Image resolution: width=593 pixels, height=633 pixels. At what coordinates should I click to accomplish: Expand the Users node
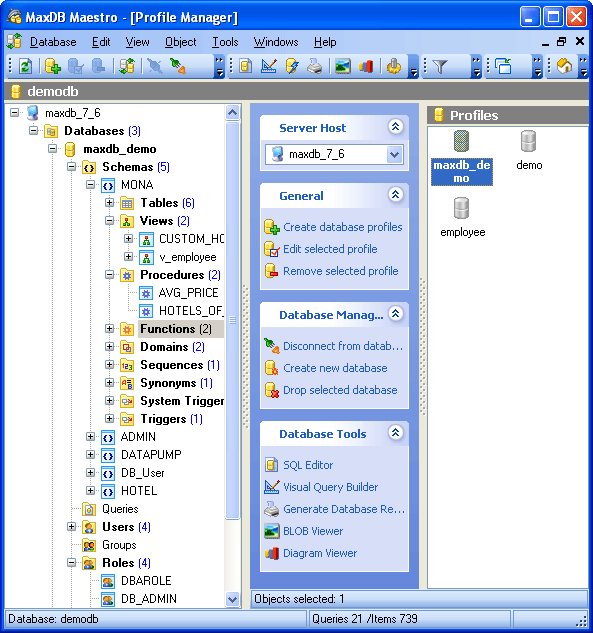[71, 526]
